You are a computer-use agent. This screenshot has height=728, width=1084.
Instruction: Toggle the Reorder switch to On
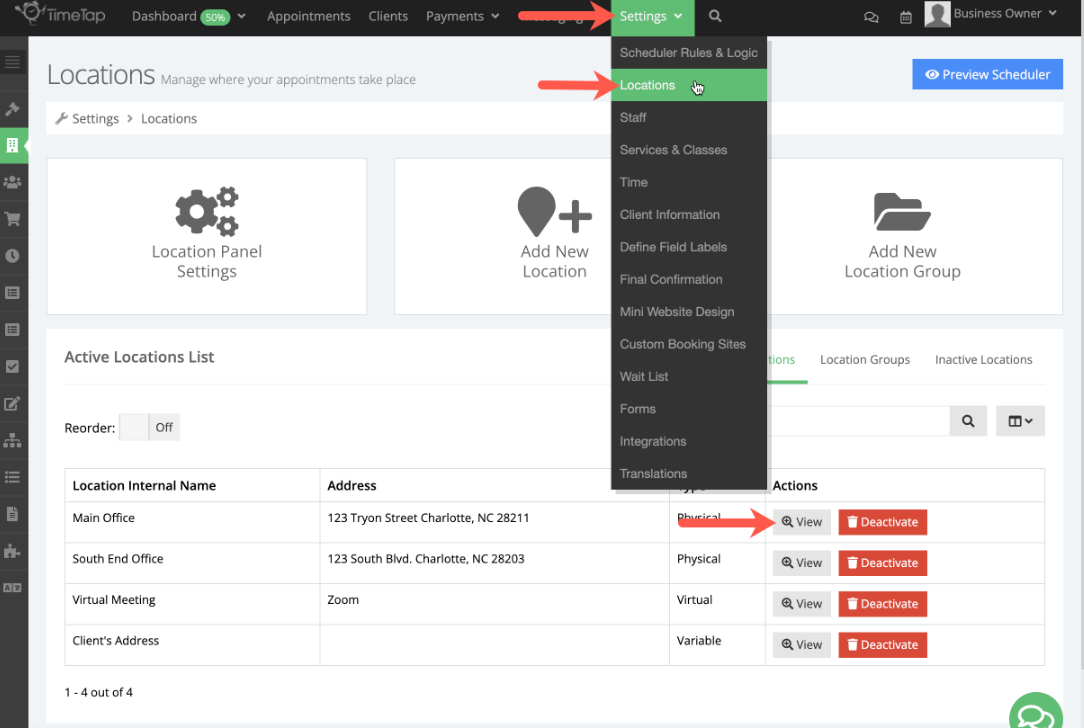pos(134,427)
